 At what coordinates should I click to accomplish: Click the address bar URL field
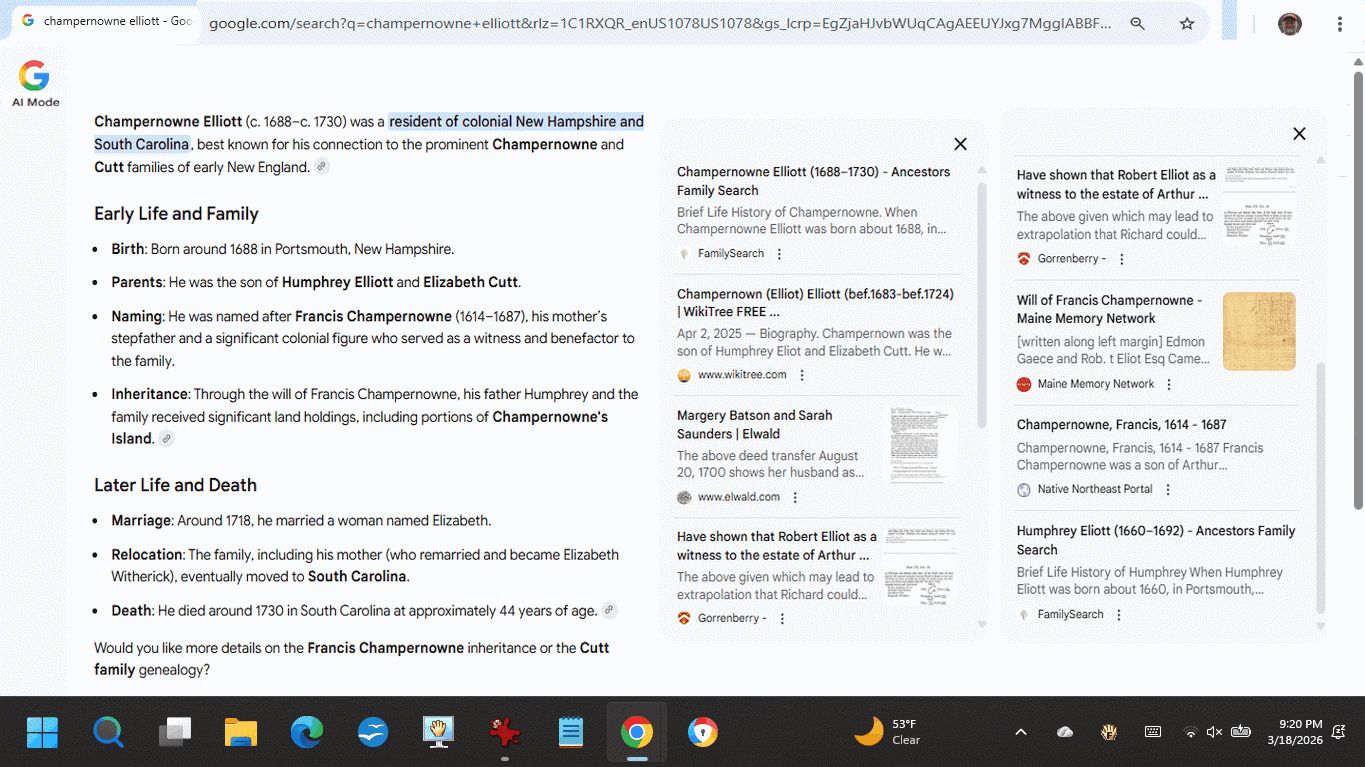click(660, 23)
